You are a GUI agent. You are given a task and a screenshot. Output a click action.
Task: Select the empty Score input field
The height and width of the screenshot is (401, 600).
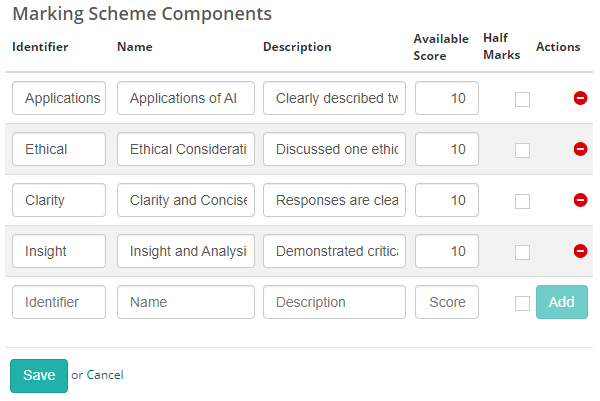447,302
